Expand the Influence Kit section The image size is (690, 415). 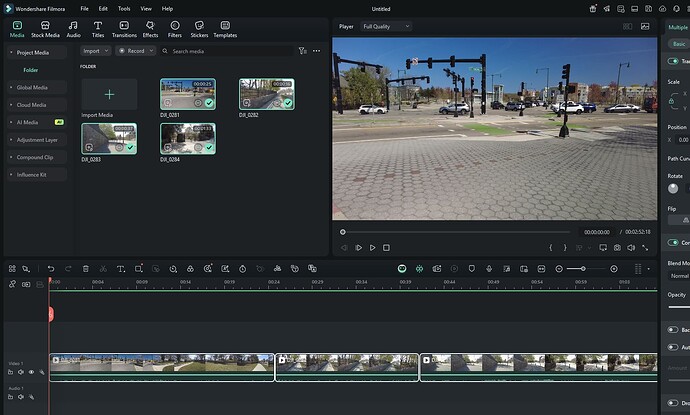tap(37, 175)
